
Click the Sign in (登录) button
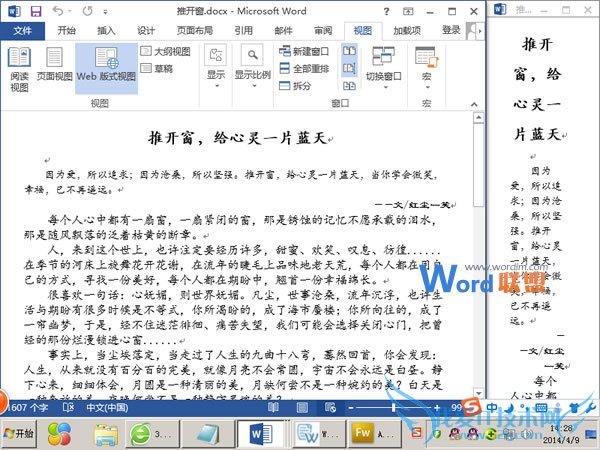451,30
